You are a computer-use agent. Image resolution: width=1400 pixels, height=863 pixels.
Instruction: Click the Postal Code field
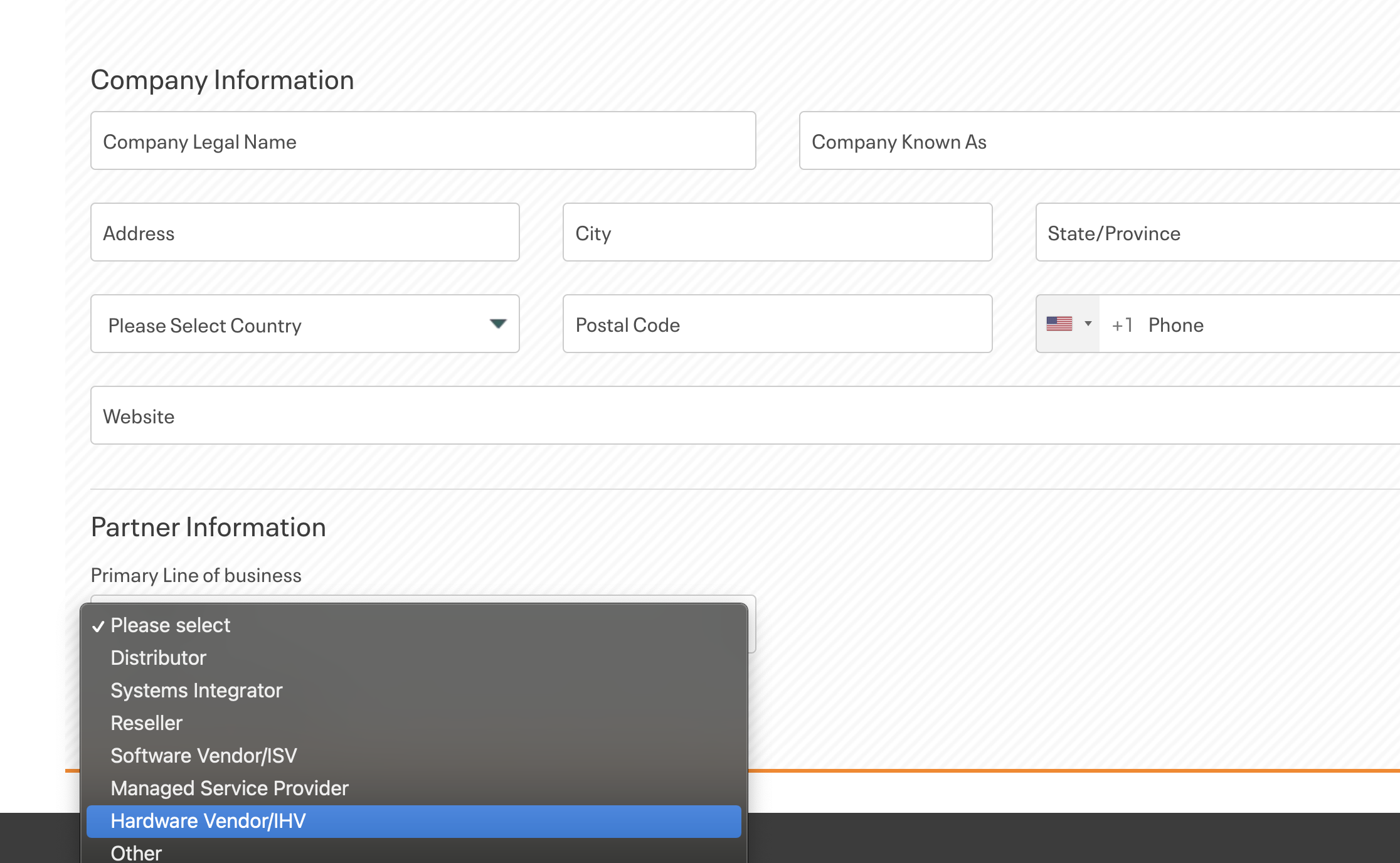777,324
